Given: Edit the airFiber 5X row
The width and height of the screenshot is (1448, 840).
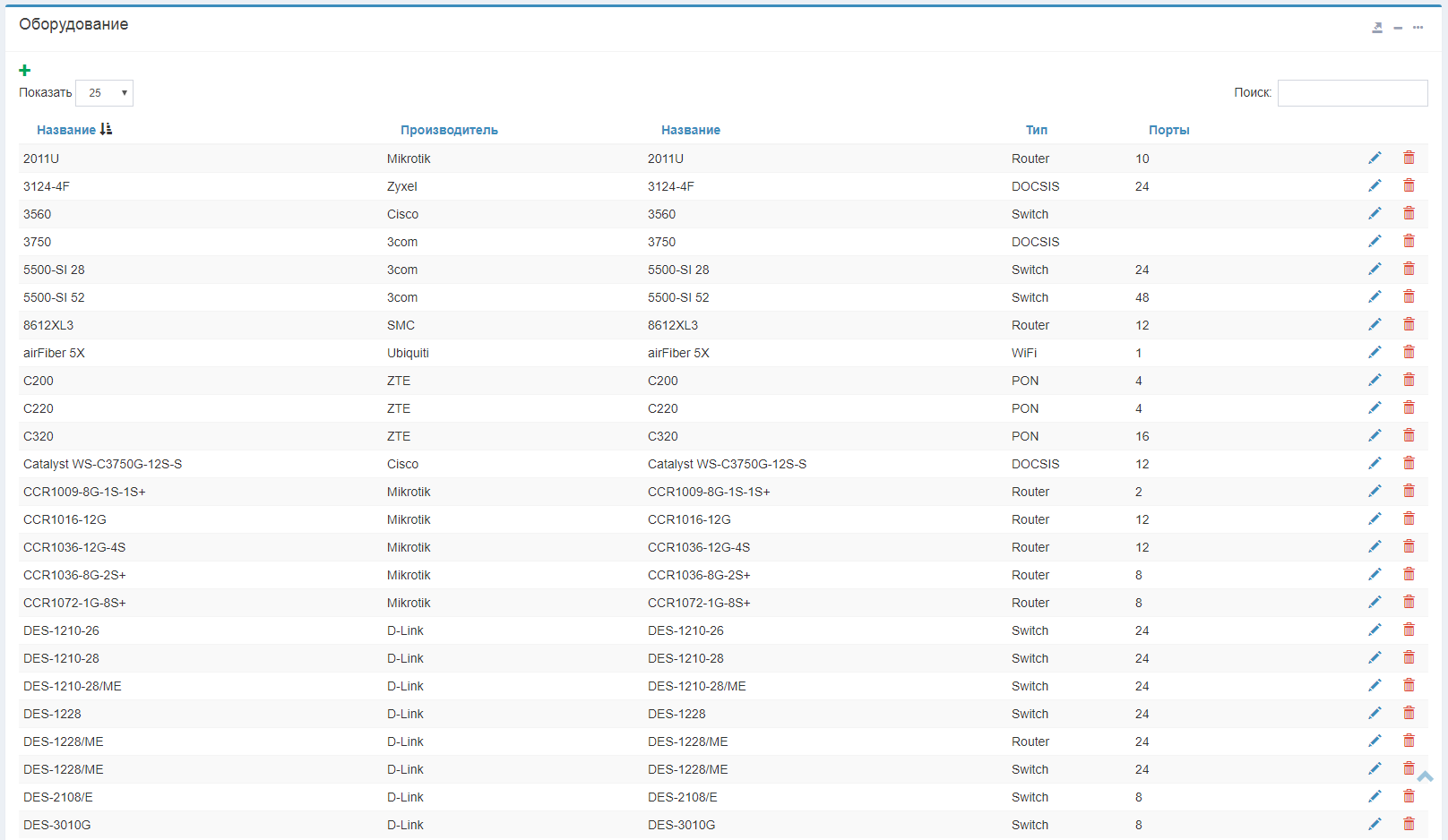Looking at the screenshot, I should click(1375, 352).
